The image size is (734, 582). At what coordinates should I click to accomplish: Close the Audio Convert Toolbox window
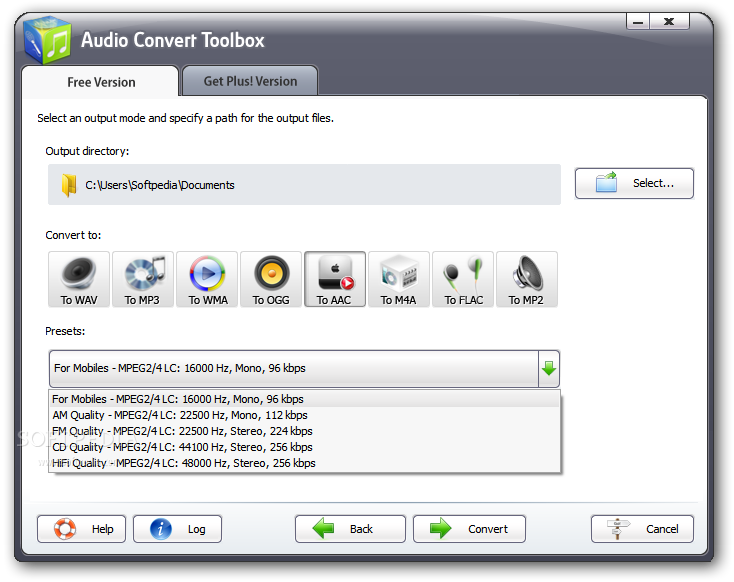point(669,22)
